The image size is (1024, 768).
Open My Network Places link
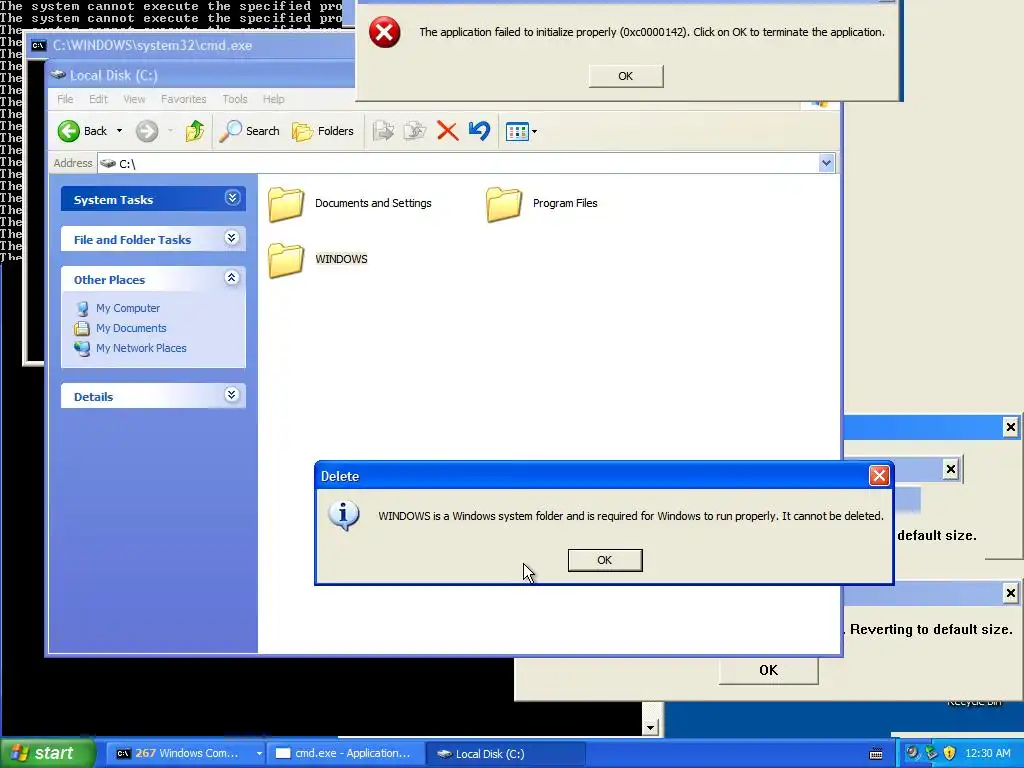coord(141,349)
